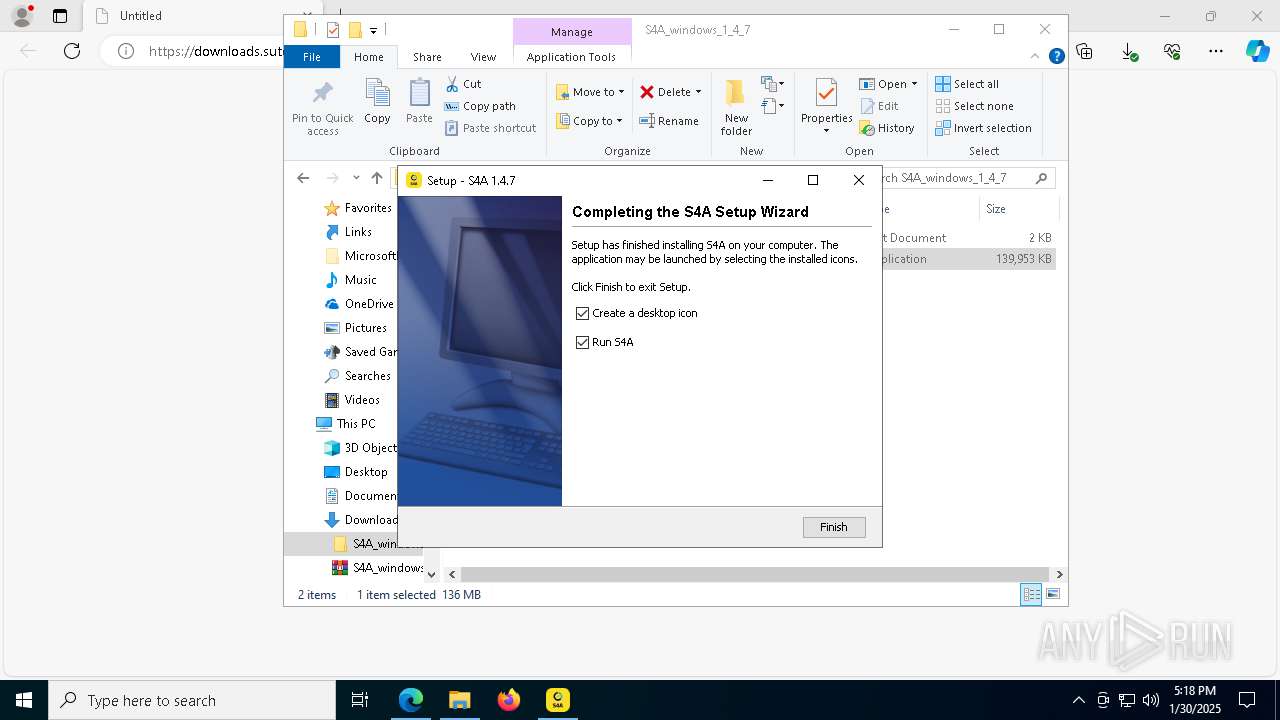Open Explorer Help question mark icon
The height and width of the screenshot is (720, 1280).
(1056, 57)
